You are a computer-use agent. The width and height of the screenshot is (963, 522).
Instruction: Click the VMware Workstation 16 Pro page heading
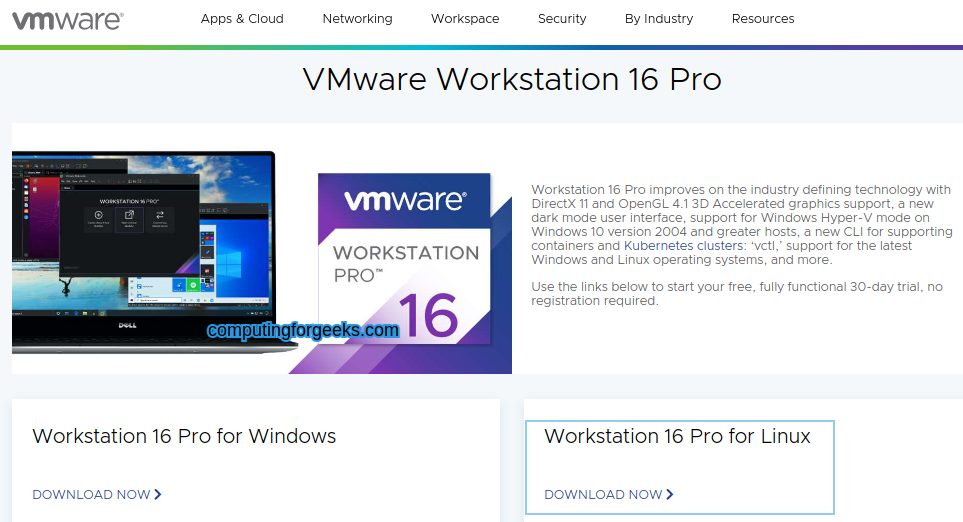(512, 79)
